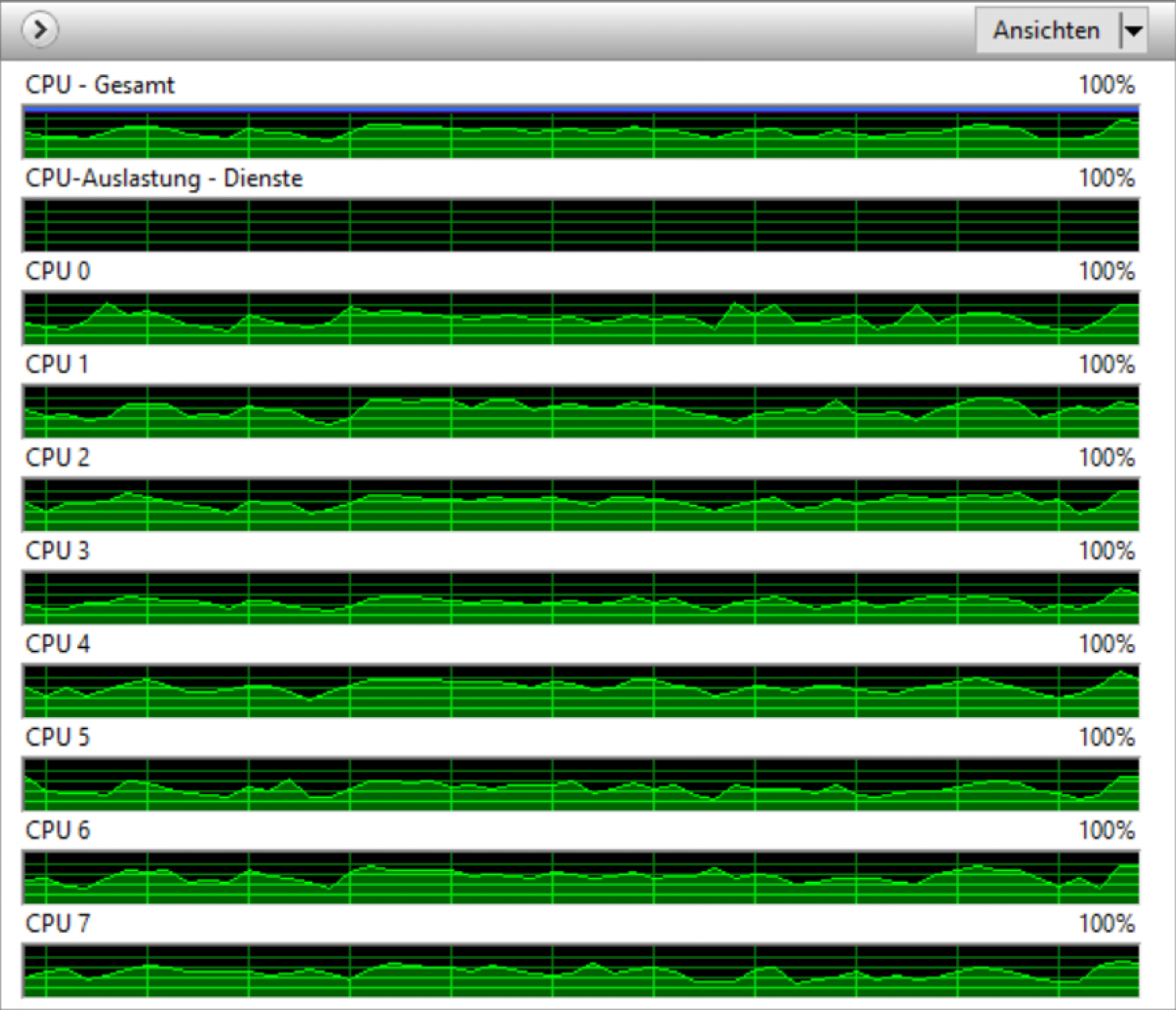Click the 'CPU 6' label
1176x1010 pixels.
58,830
